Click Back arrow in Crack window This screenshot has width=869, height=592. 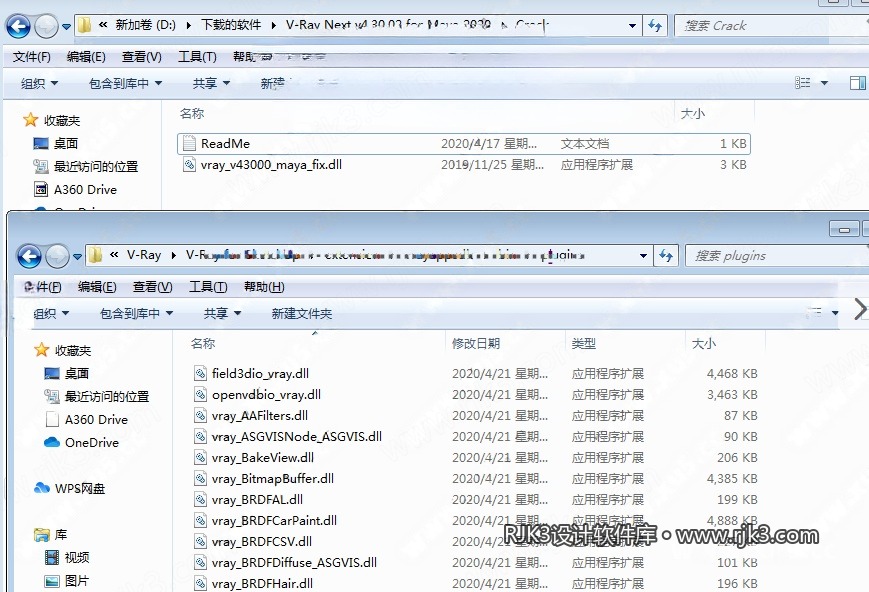tap(18, 26)
